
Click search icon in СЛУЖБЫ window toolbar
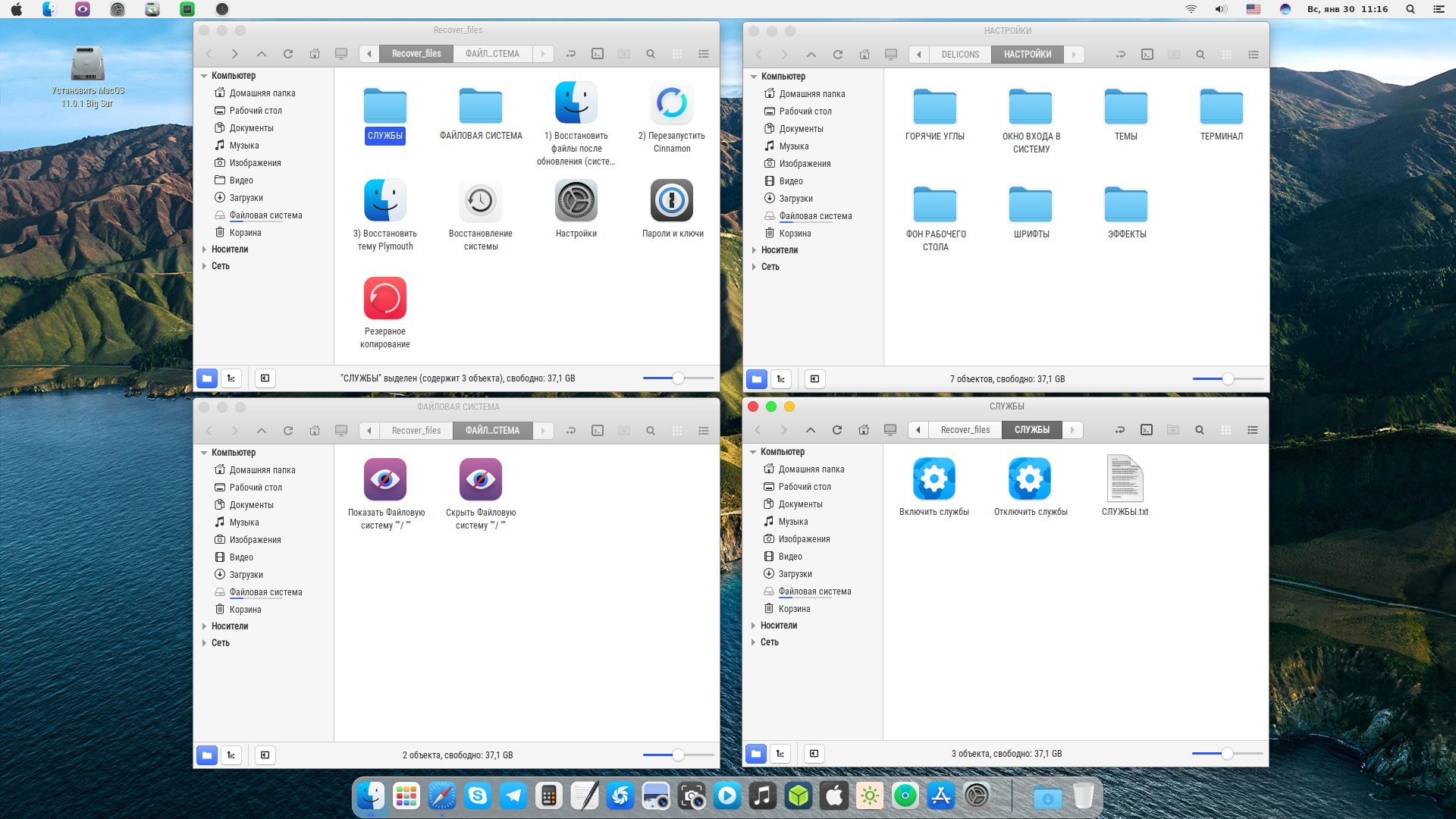point(1200,430)
